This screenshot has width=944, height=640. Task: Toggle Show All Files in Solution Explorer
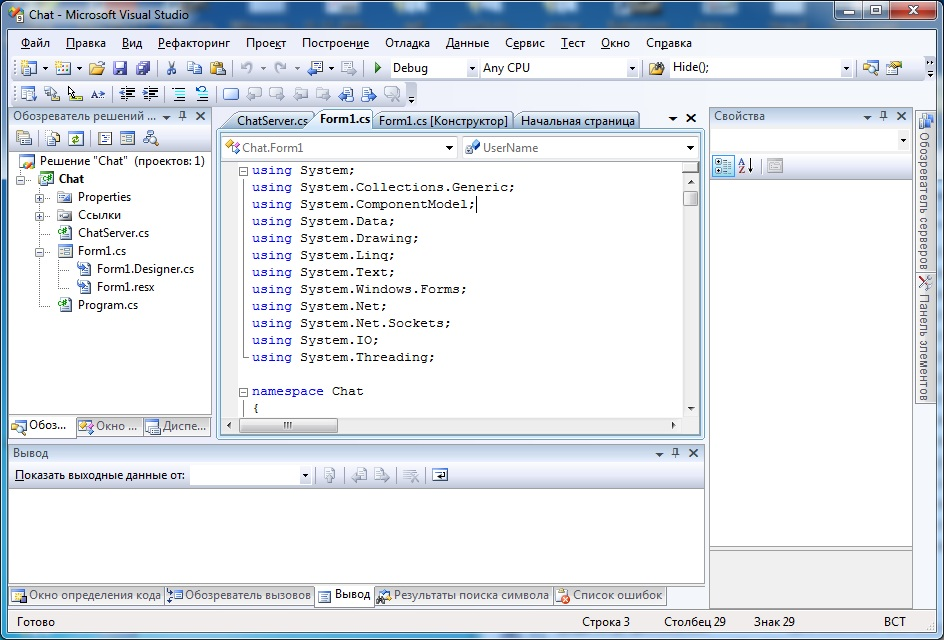52,138
